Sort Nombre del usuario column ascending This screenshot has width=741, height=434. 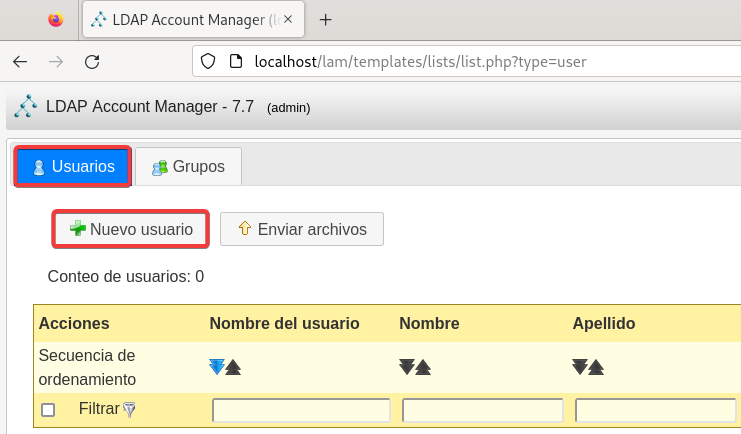coord(233,367)
